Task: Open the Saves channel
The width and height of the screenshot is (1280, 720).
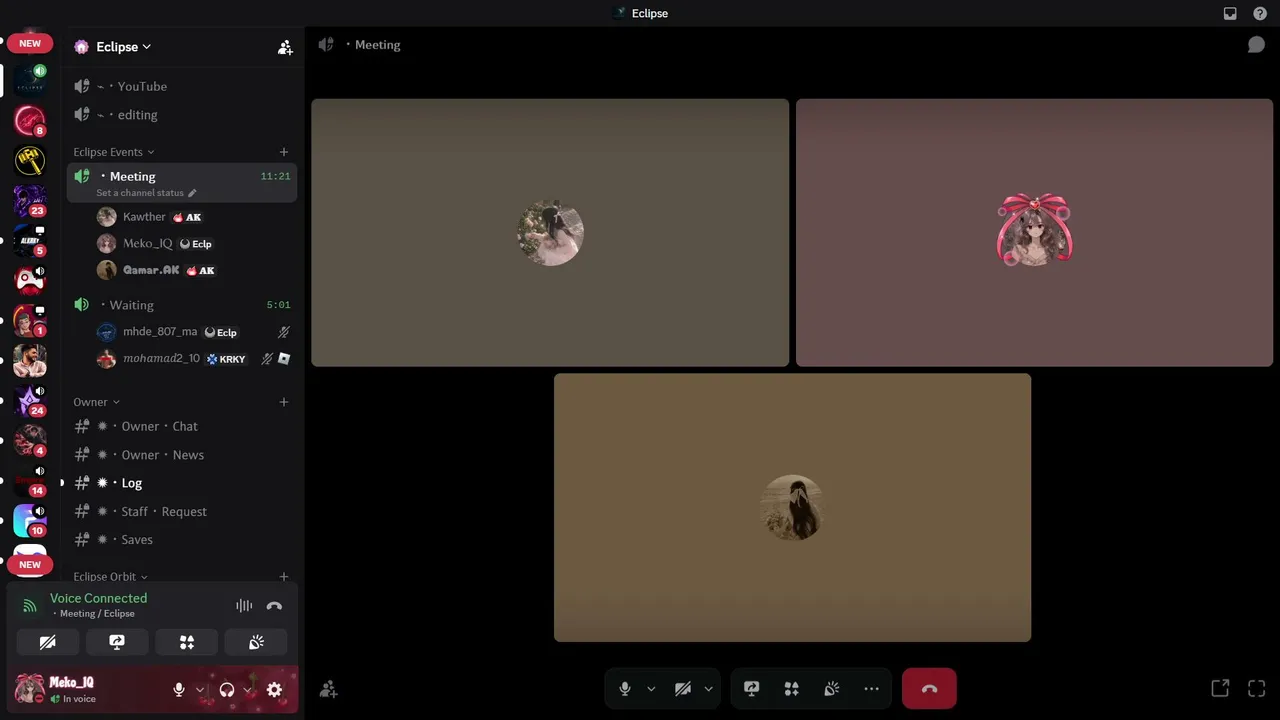Action: (182, 540)
